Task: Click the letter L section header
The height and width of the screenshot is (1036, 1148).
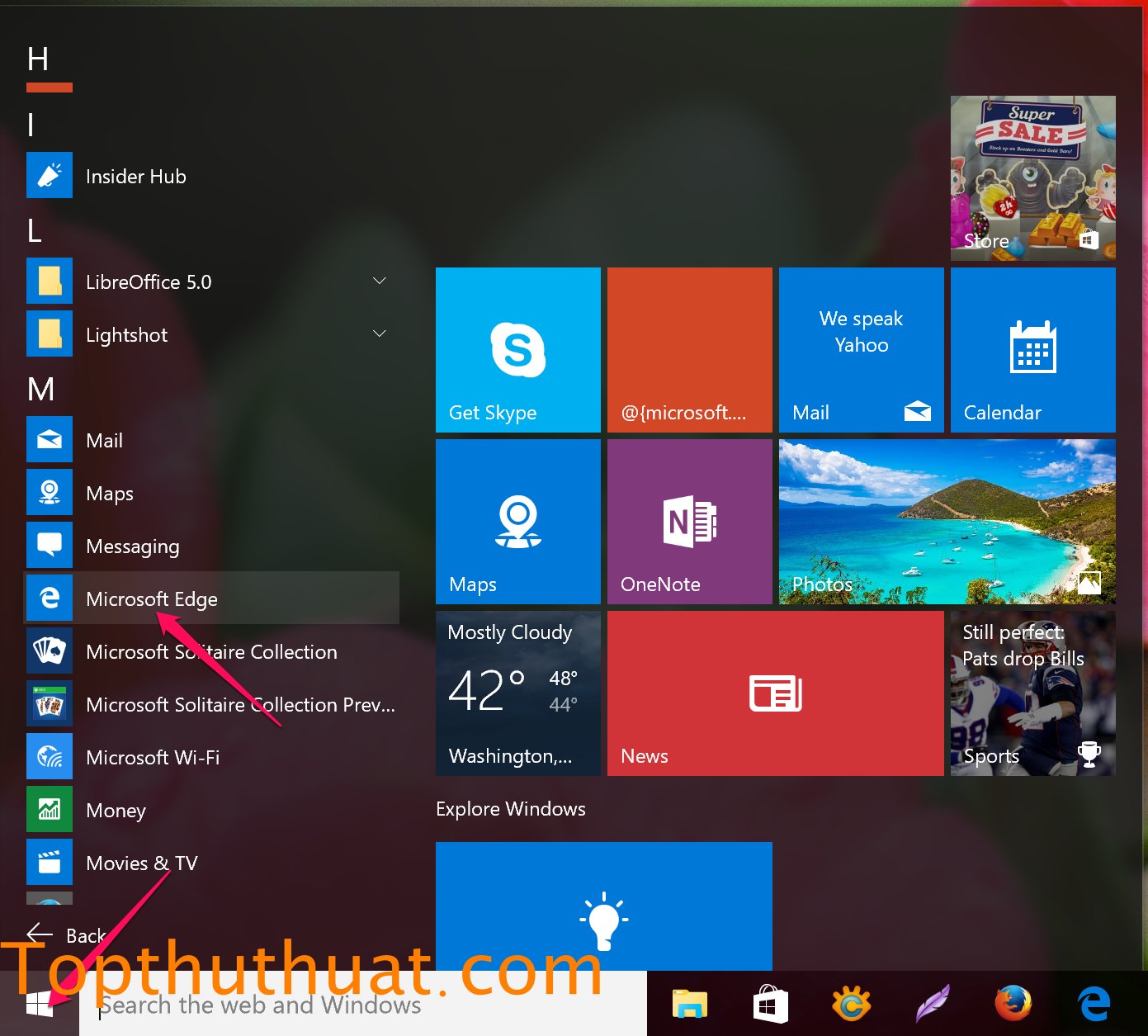Action: (x=35, y=231)
